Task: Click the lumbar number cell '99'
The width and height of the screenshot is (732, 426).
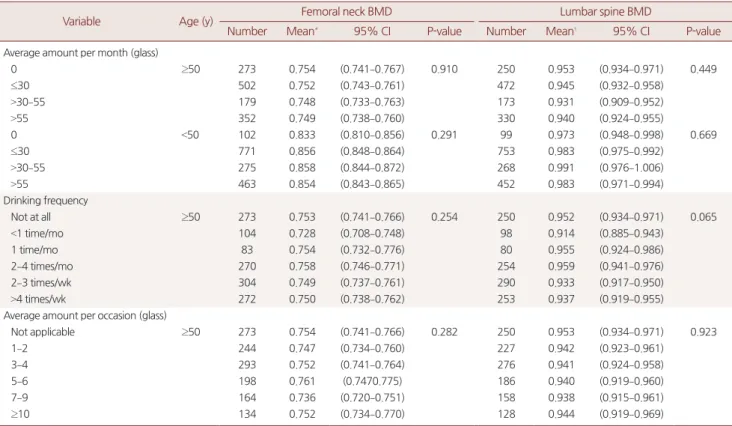Action: point(506,135)
